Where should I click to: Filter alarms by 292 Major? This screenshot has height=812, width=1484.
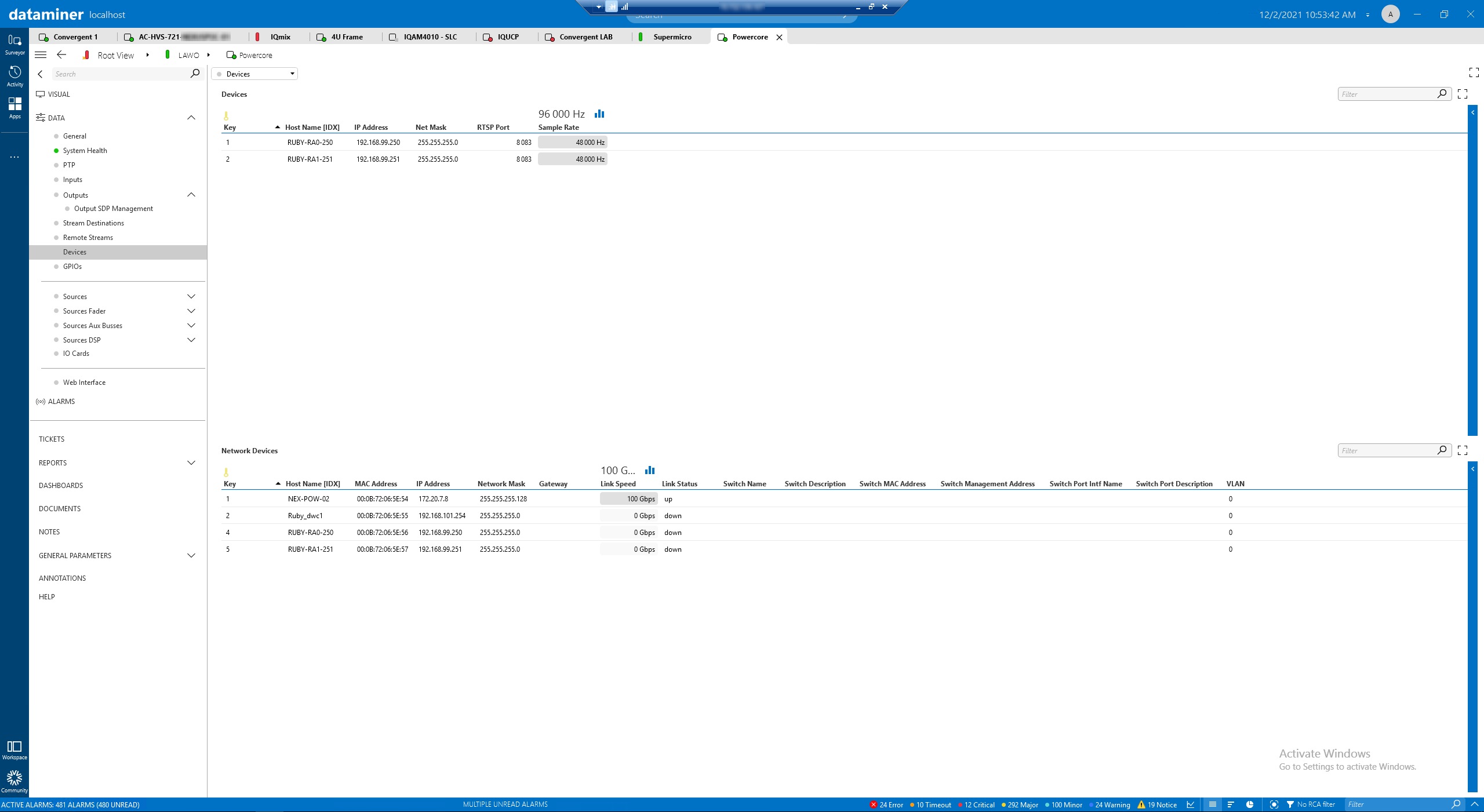(x=1020, y=804)
